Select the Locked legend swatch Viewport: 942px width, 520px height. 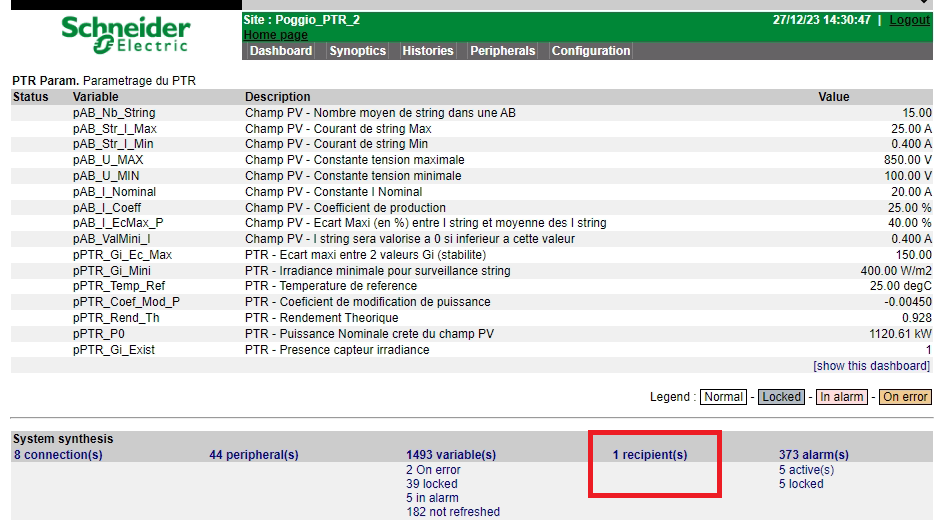coord(781,397)
